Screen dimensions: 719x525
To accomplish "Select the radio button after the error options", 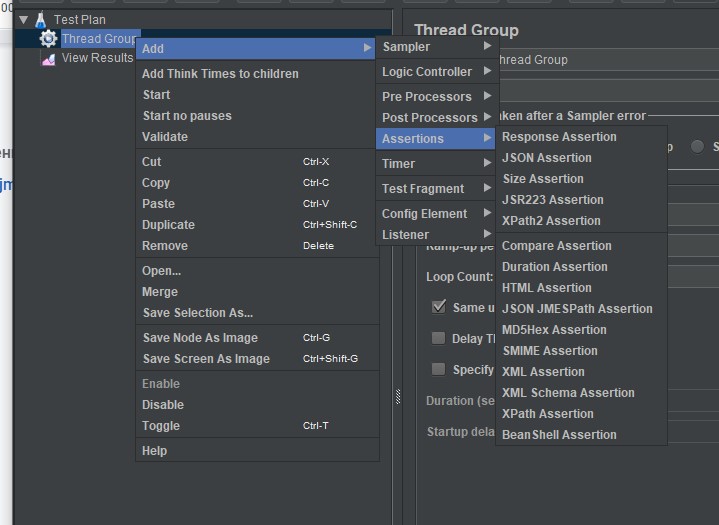I will 697,147.
